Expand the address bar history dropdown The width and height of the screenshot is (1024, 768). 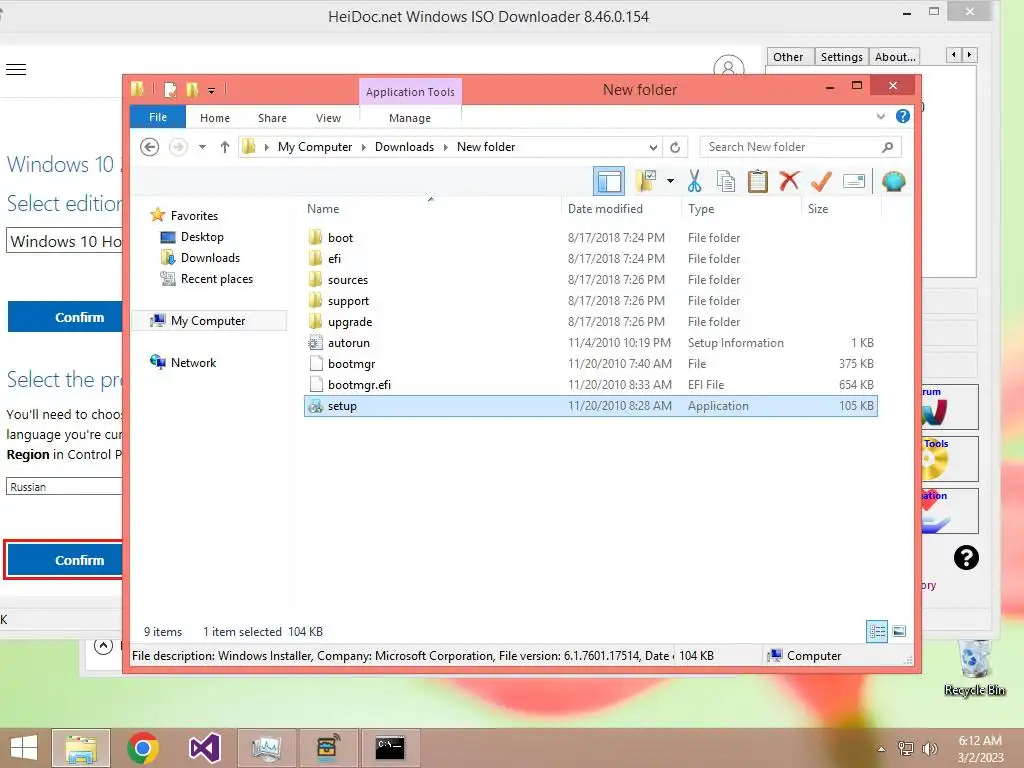pyautogui.click(x=653, y=147)
